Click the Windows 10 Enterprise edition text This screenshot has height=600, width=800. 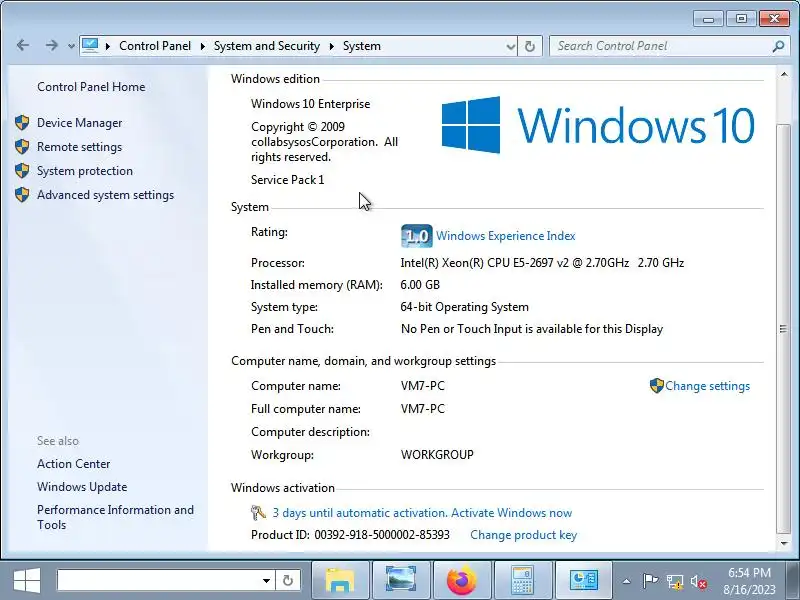(x=310, y=104)
